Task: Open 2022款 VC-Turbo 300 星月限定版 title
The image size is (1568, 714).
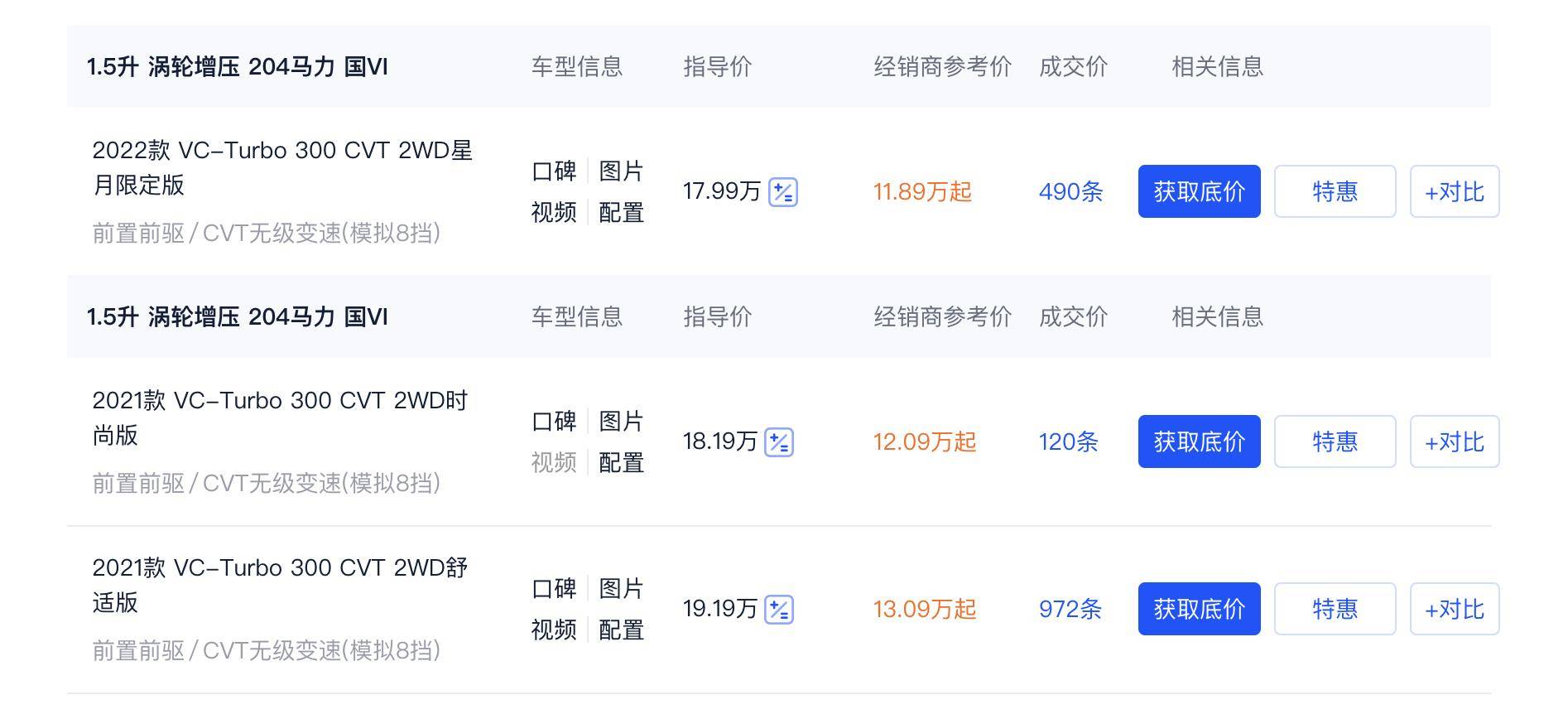Action: click(x=282, y=167)
